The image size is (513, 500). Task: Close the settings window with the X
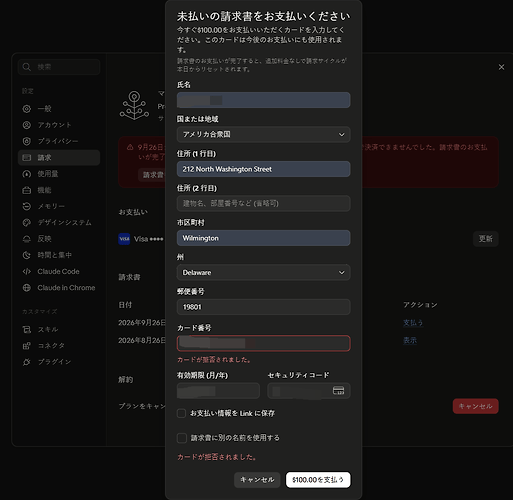click(x=501, y=67)
